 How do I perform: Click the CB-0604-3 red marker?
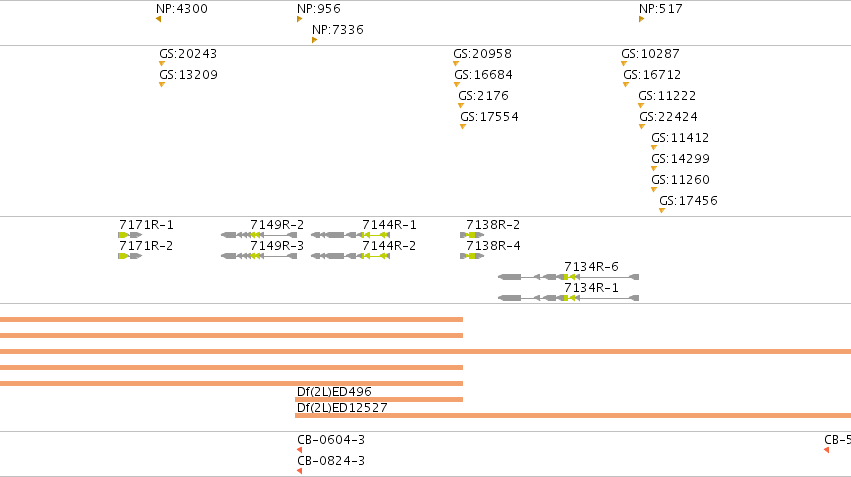300,450
